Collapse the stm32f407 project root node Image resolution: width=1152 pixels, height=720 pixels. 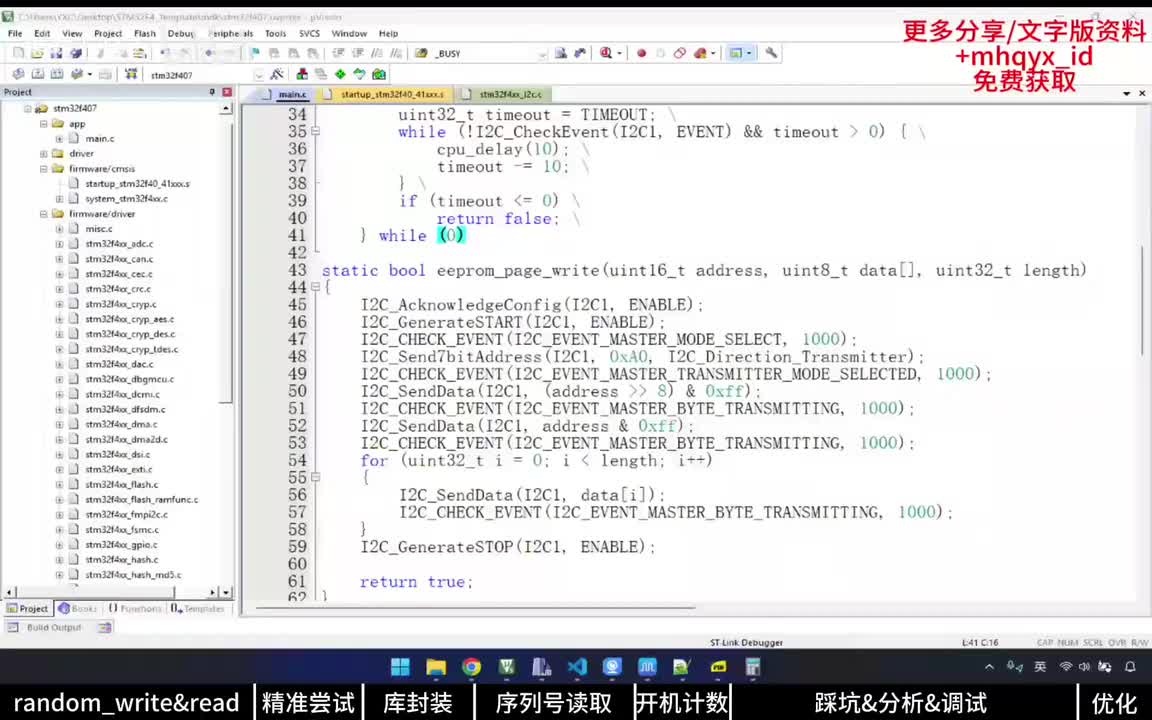coord(28,108)
